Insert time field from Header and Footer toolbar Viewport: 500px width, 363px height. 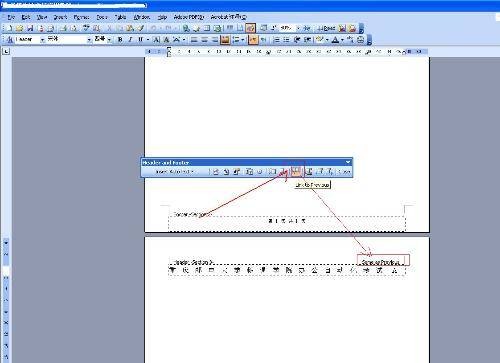pos(260,171)
